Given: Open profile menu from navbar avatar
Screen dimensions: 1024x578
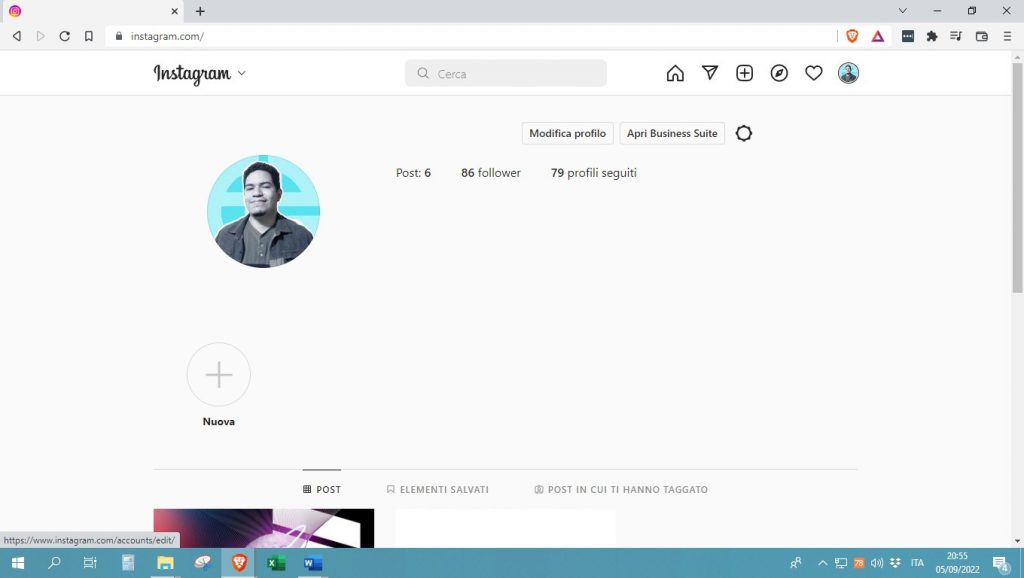Looking at the screenshot, I should pyautogui.click(x=848, y=73).
